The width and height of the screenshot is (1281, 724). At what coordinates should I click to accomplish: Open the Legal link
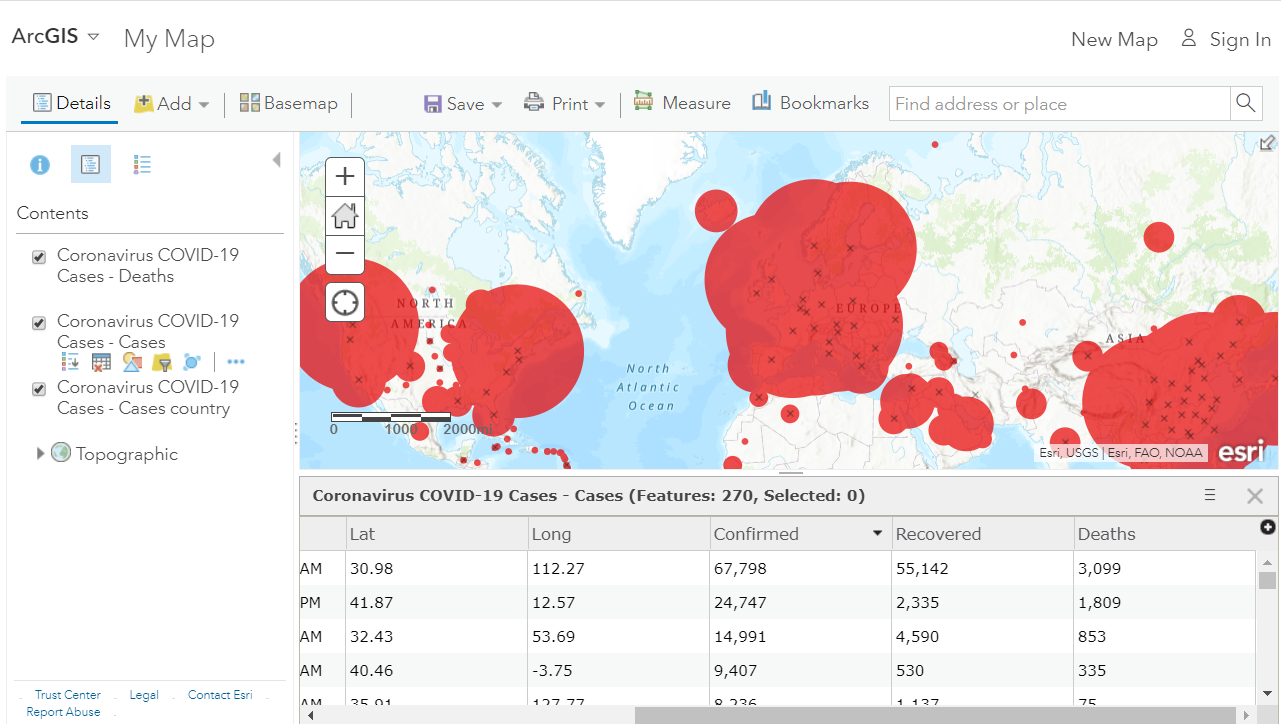(144, 695)
